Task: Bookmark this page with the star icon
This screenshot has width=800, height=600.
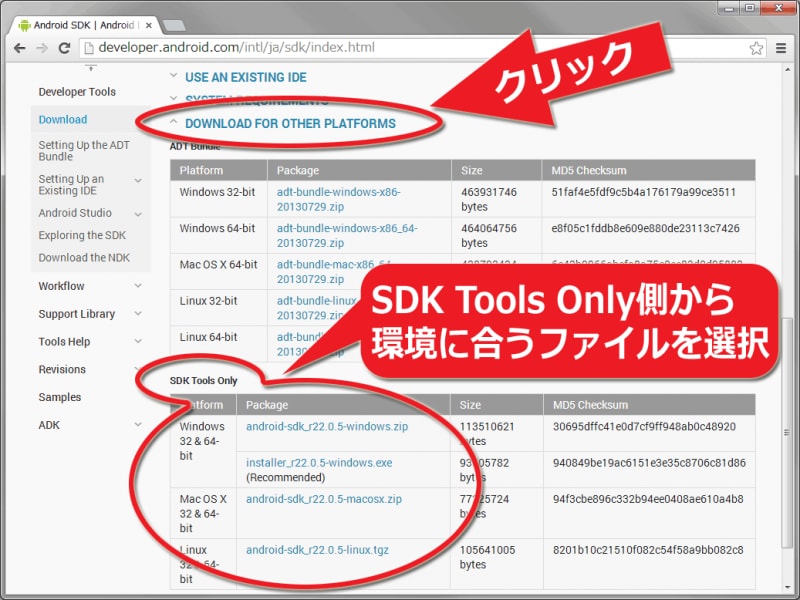Action: (x=758, y=47)
